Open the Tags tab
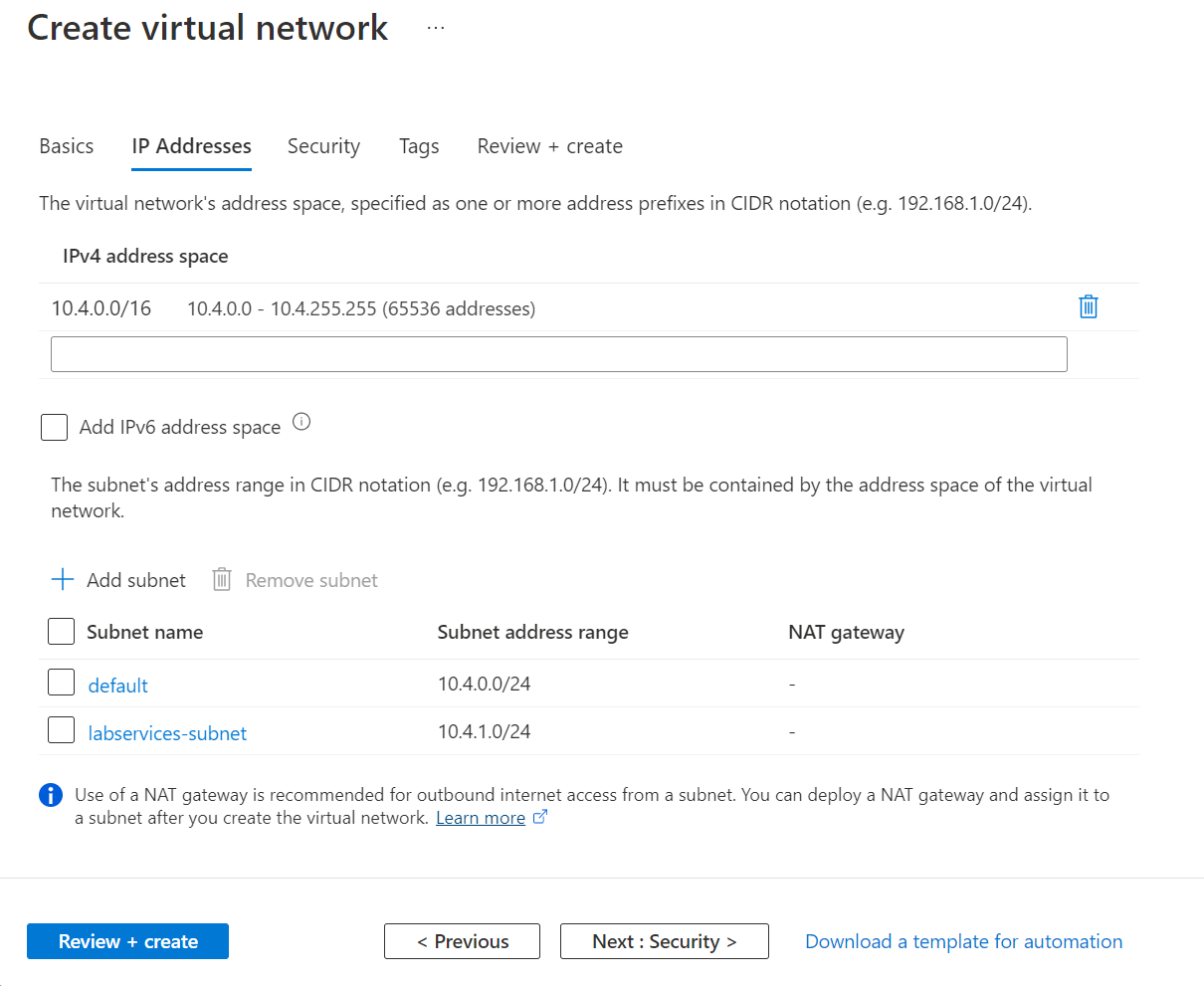1204x986 pixels. tap(418, 146)
